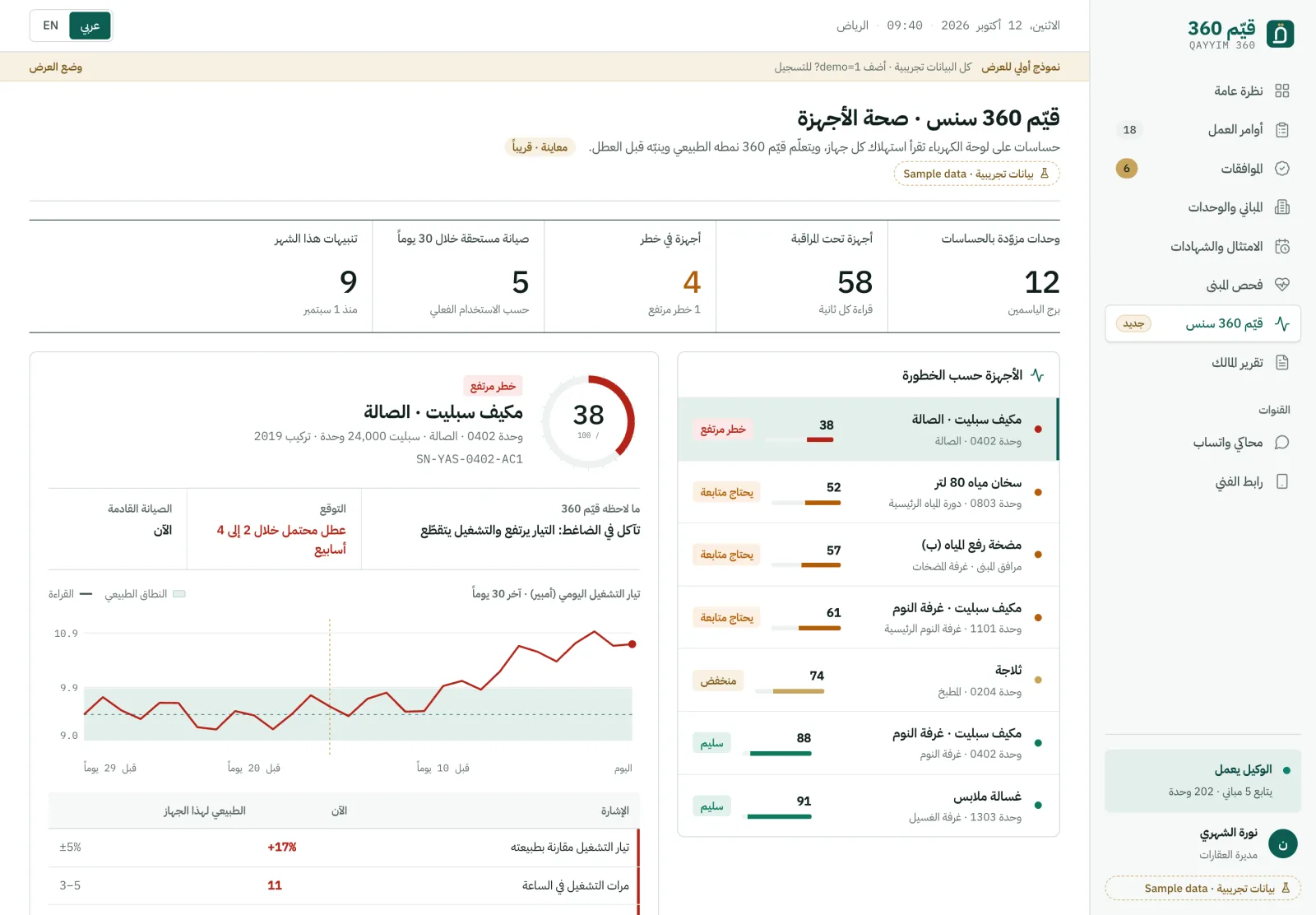Select غسالة ملابس device row

pos(868,806)
